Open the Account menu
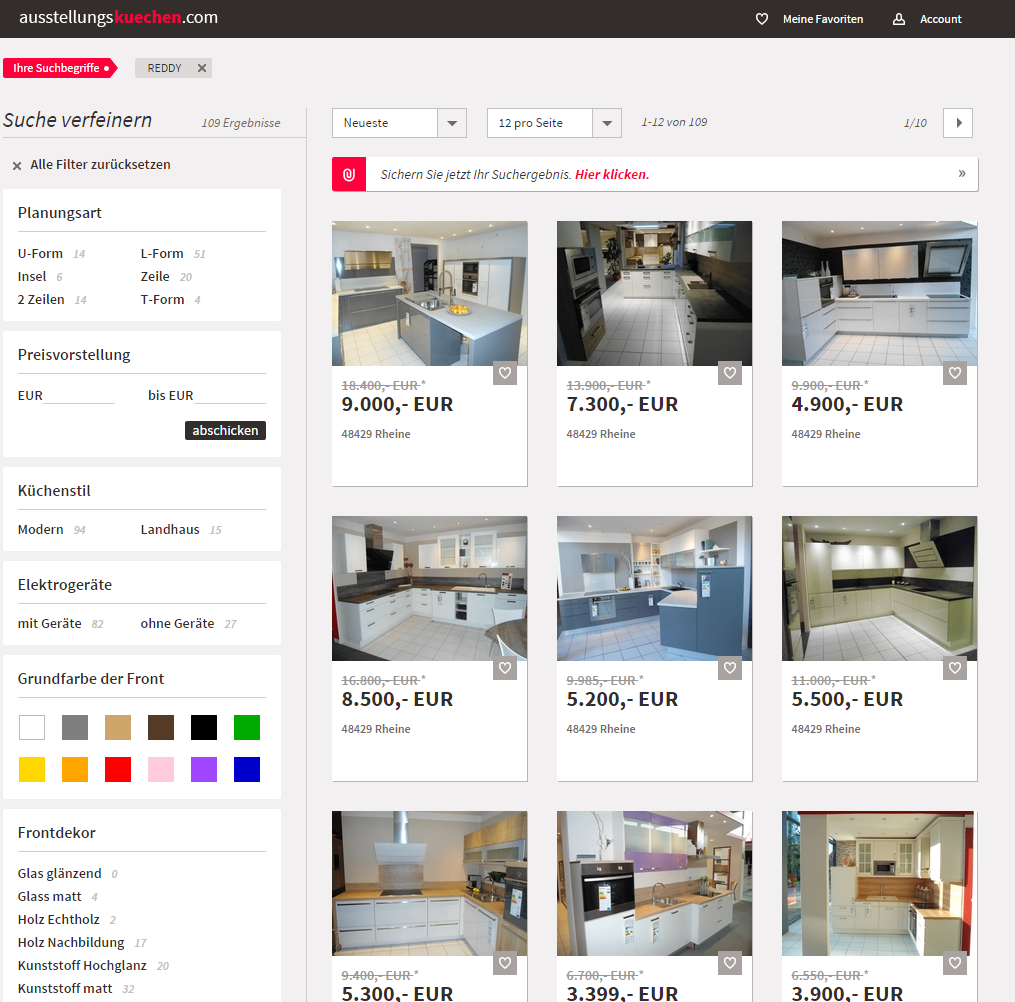Image resolution: width=1015 pixels, height=1002 pixels. [x=941, y=19]
